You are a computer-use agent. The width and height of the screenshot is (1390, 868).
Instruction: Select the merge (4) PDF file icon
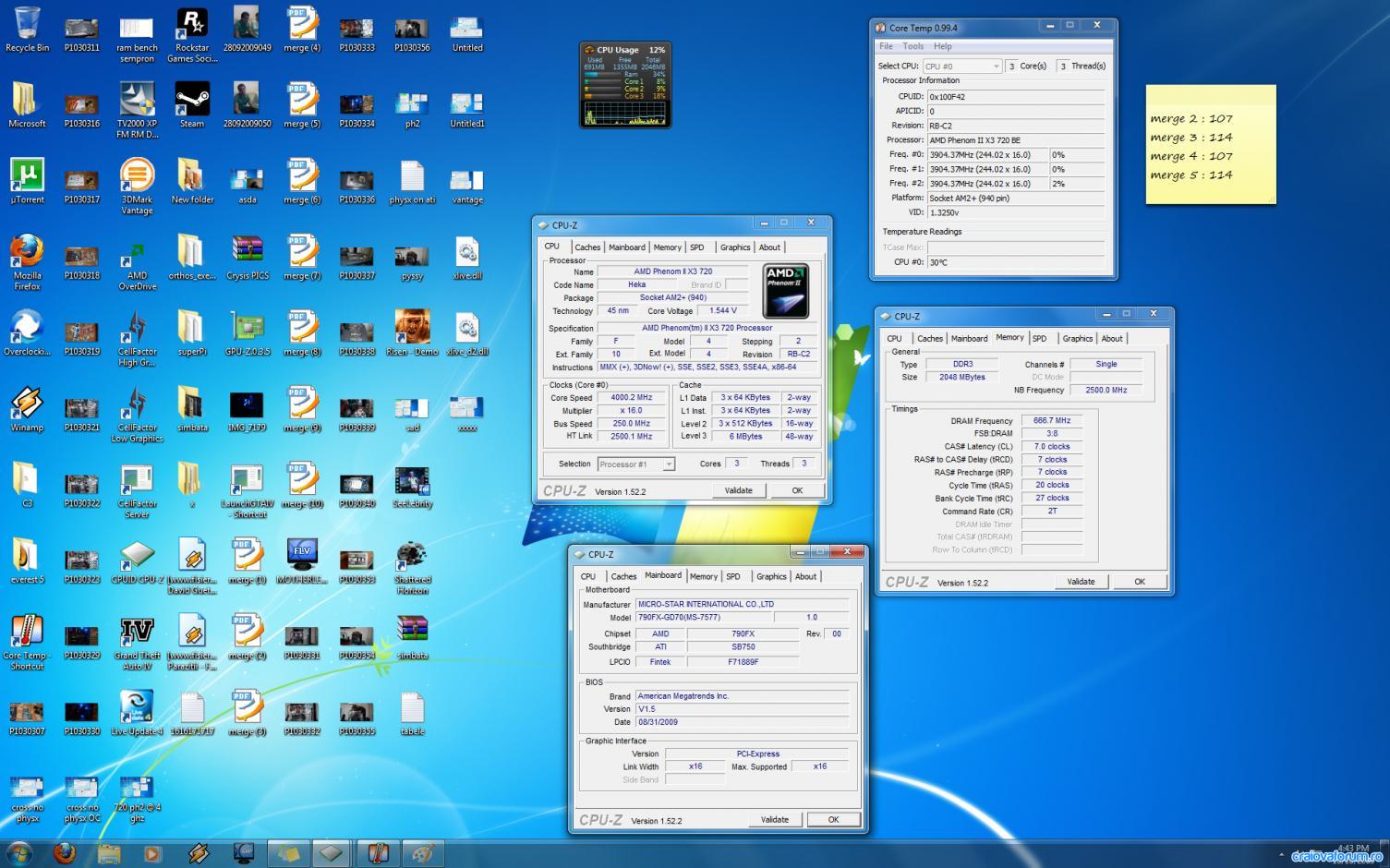302,30
